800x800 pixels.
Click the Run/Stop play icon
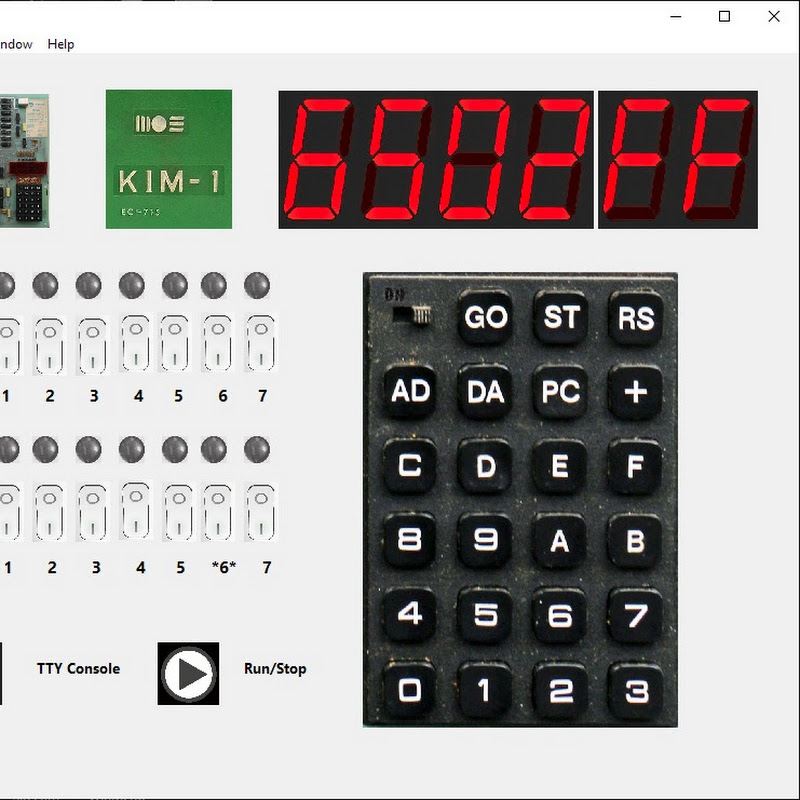(188, 673)
